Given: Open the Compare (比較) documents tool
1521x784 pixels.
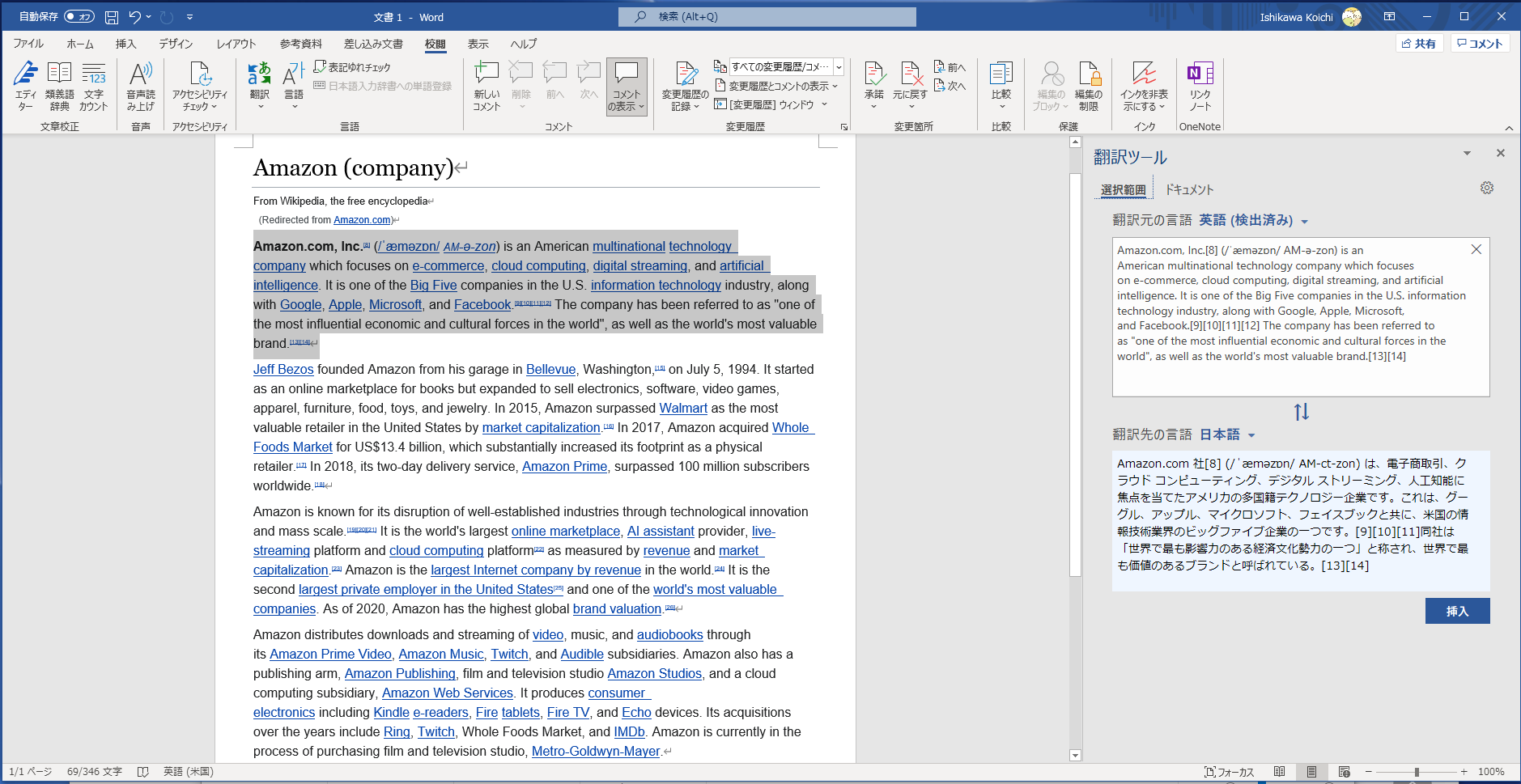Looking at the screenshot, I should tap(1001, 86).
